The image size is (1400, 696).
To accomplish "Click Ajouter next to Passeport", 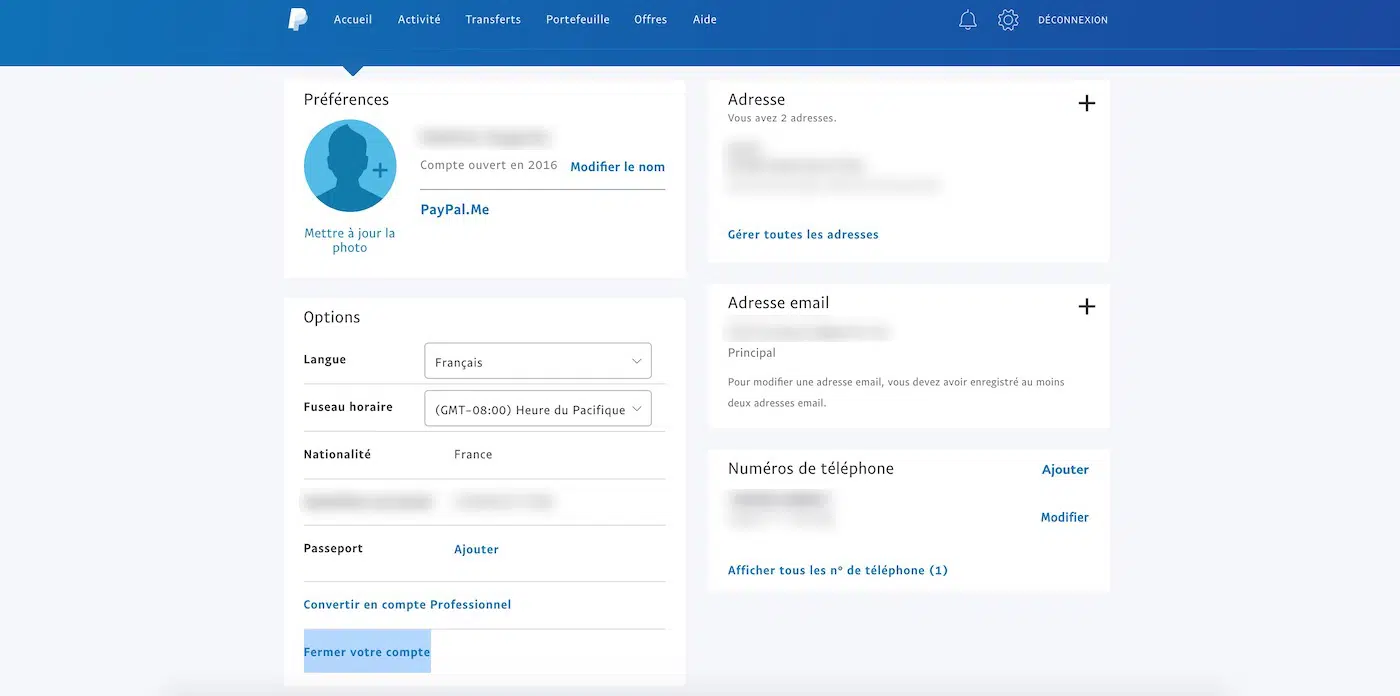I will 476,549.
